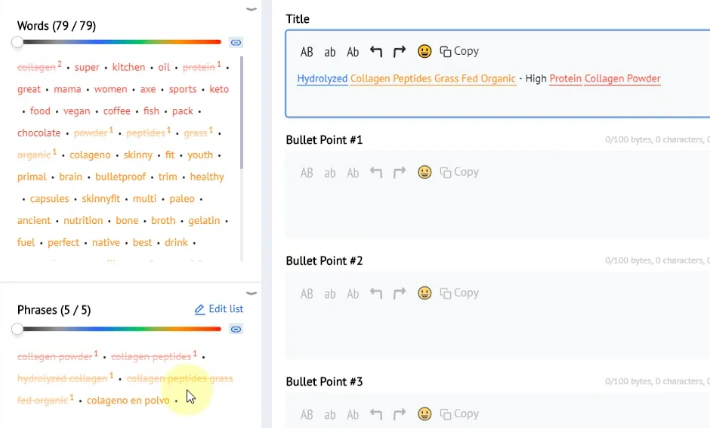Click the word 'native' in Words list
This screenshot has width=710, height=428.
click(x=106, y=243)
